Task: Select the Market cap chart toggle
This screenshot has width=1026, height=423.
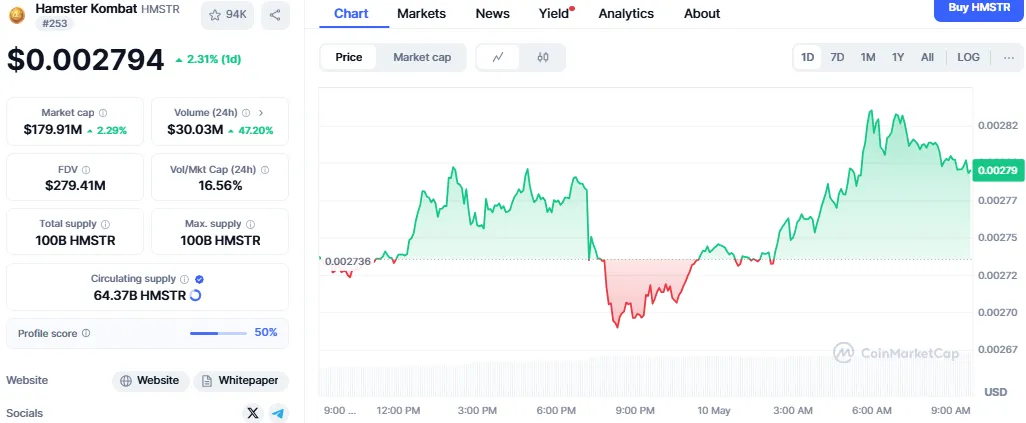Action: (422, 58)
